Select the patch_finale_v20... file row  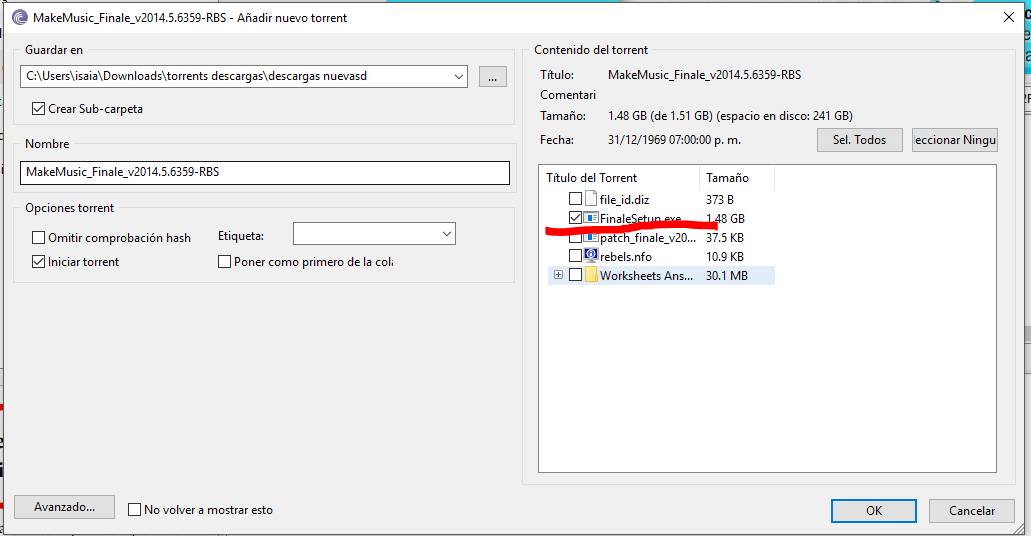[x=661, y=237]
